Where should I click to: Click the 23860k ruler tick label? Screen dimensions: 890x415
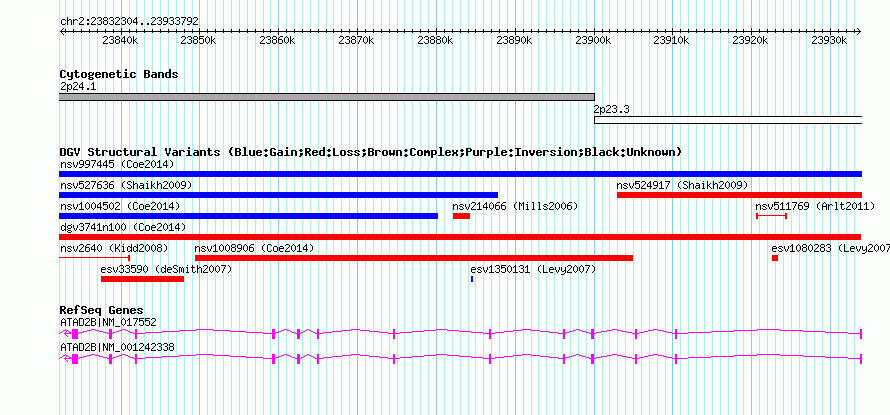[278, 40]
